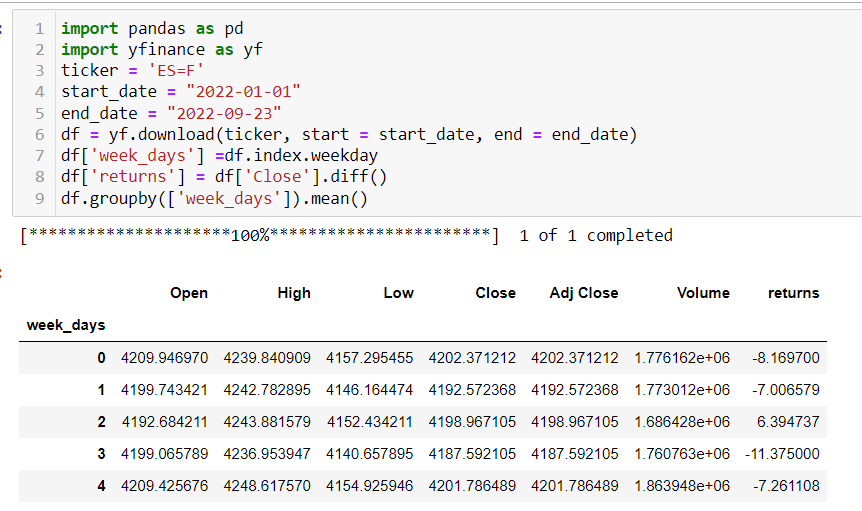Click Low value 4152.434211
Viewport: 862px width, 511px height.
coord(369,422)
